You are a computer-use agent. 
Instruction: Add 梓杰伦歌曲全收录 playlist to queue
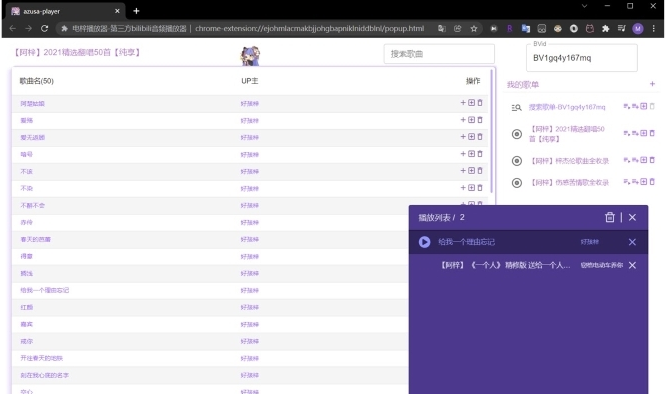pyautogui.click(x=635, y=160)
